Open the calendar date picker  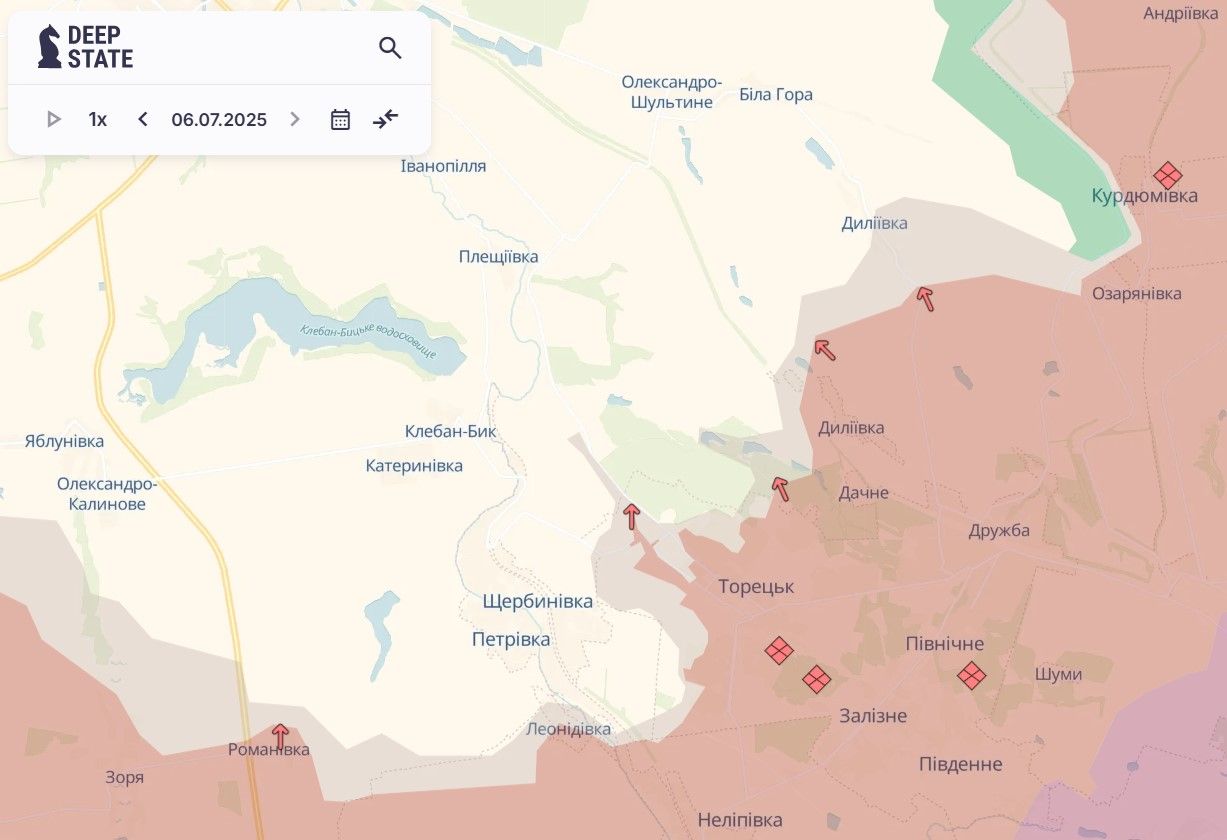340,120
